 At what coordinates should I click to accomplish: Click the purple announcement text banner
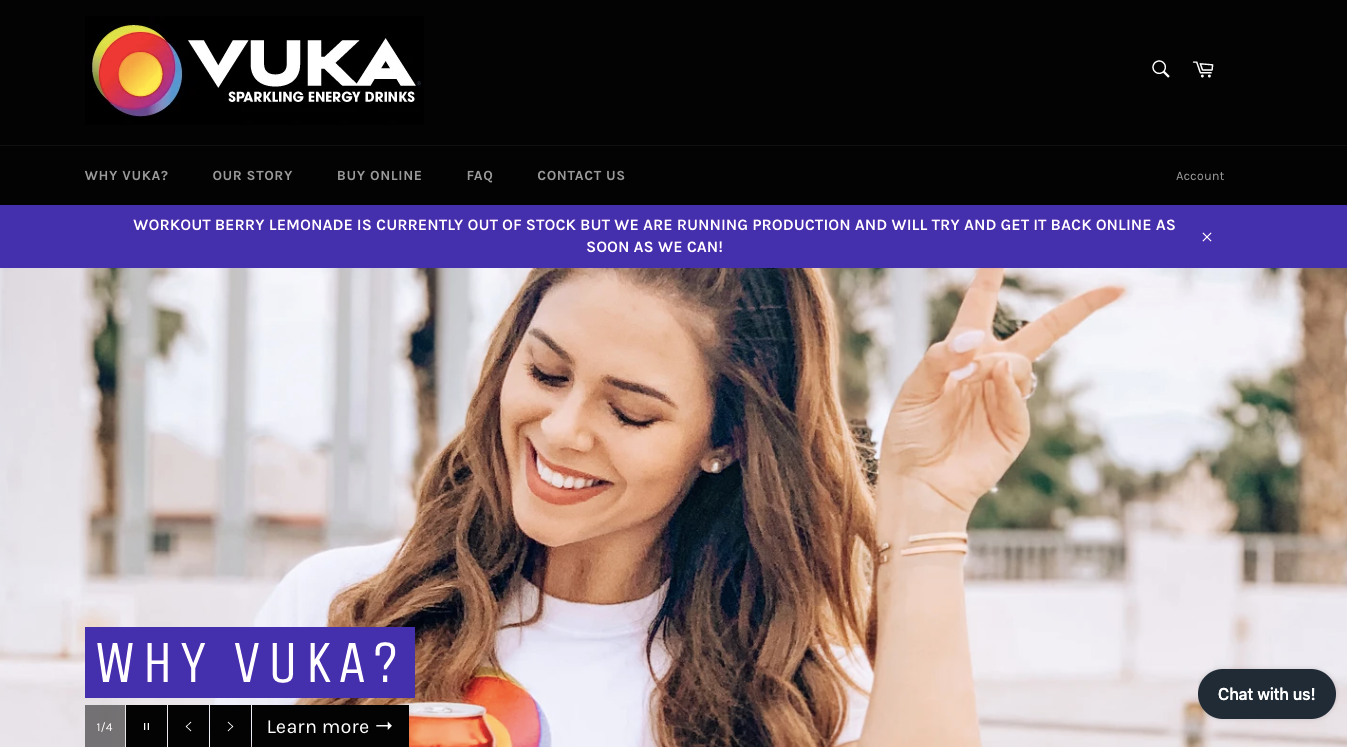654,236
